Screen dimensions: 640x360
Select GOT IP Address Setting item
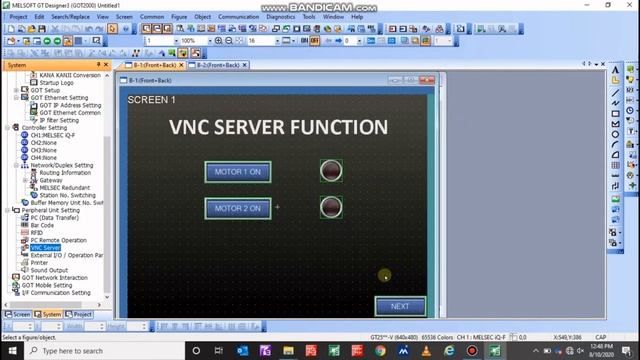pyautogui.click(x=70, y=105)
